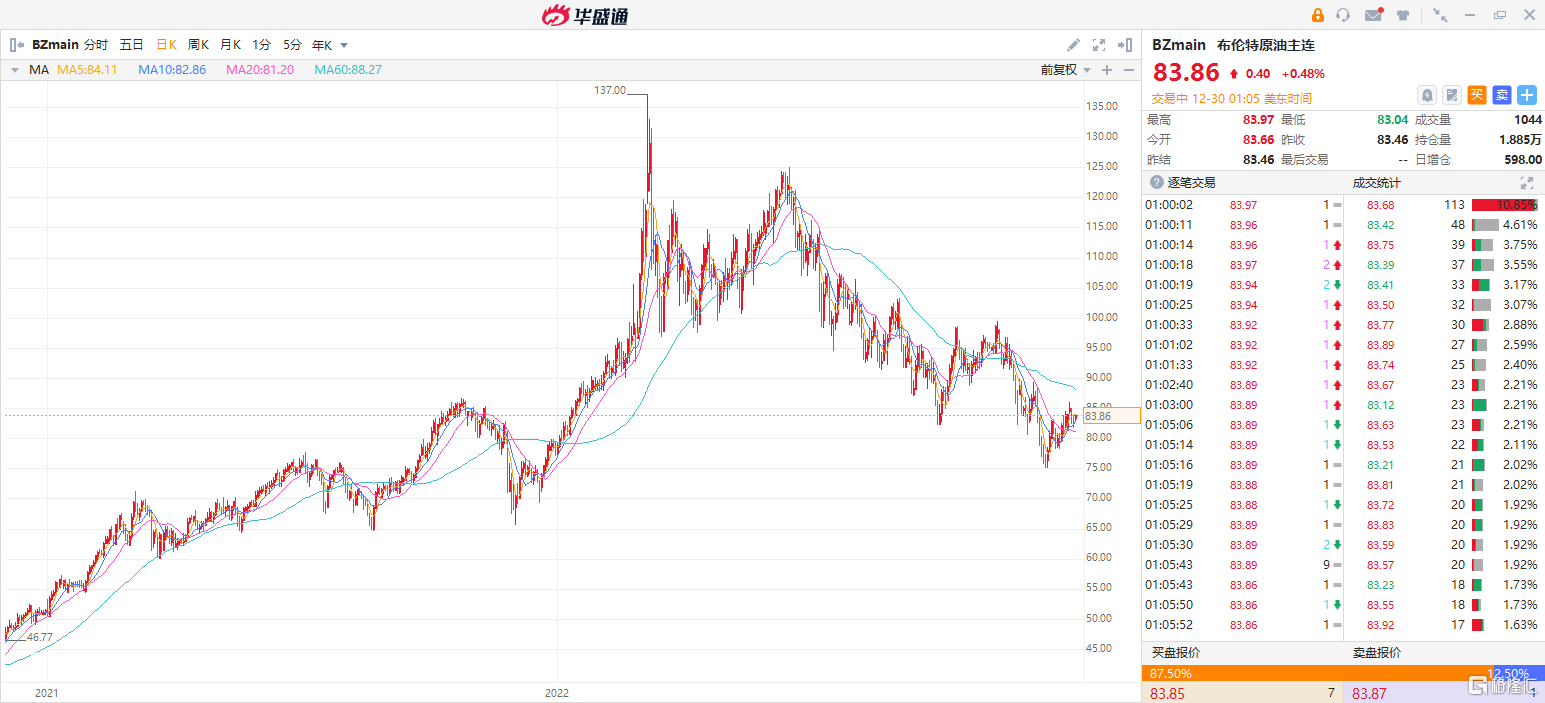Image resolution: width=1545 pixels, height=703 pixels.
Task: Toggle the trade lock icon
Action: click(1317, 15)
